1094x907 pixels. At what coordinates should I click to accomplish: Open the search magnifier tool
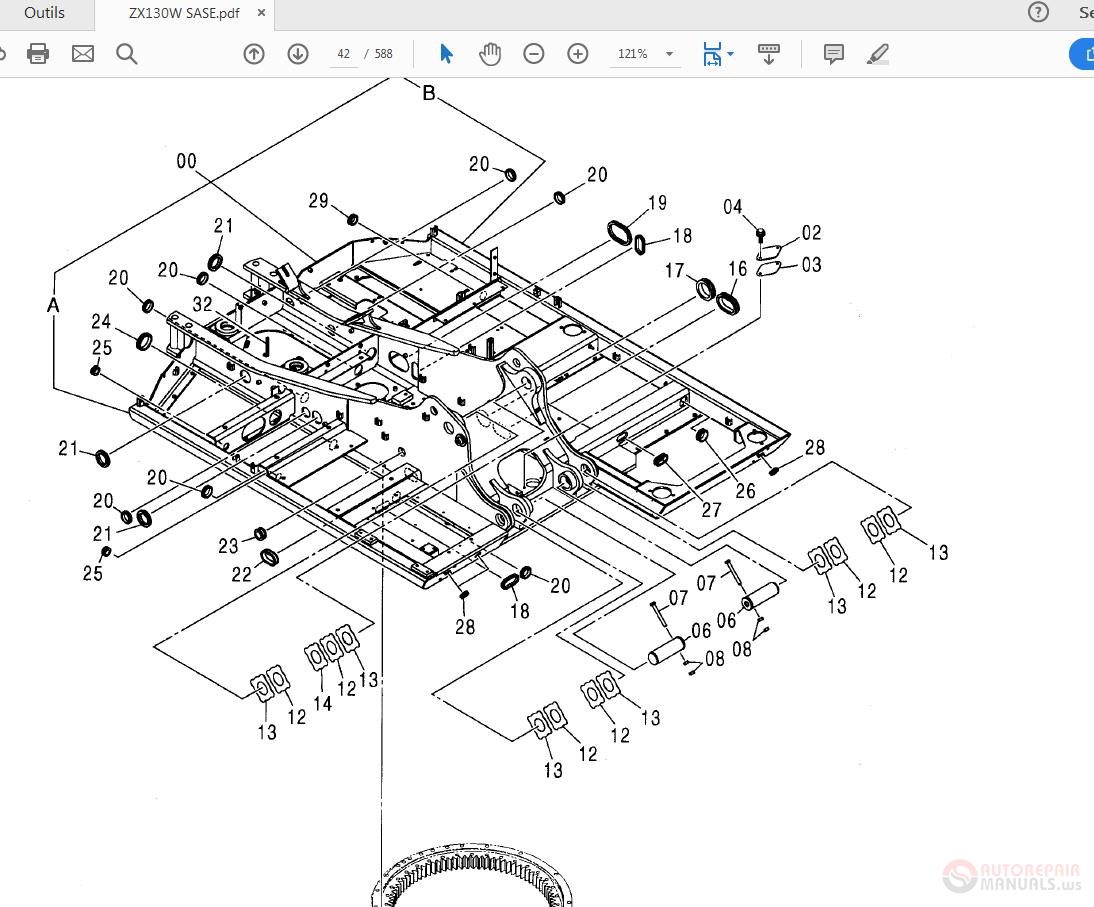point(126,54)
